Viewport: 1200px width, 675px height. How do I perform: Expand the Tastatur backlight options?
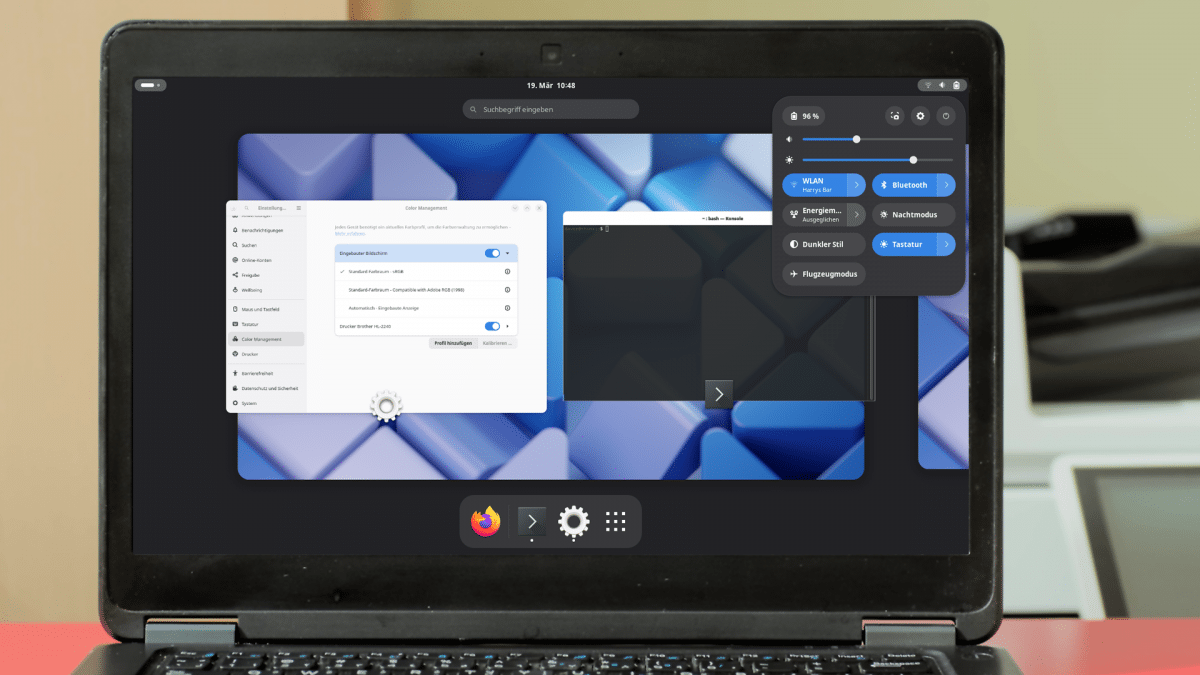coord(946,244)
